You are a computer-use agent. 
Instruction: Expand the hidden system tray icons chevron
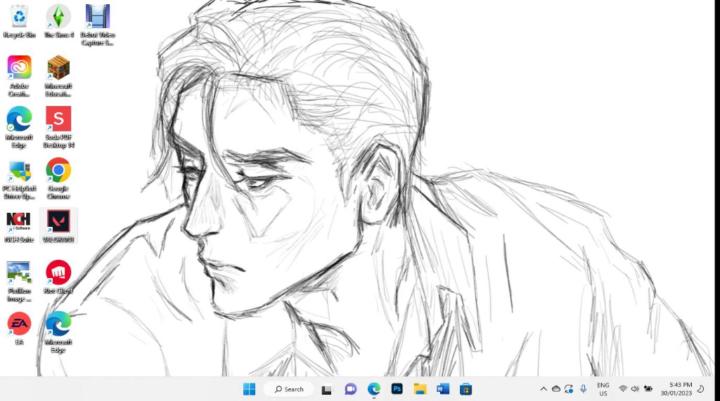click(x=544, y=389)
